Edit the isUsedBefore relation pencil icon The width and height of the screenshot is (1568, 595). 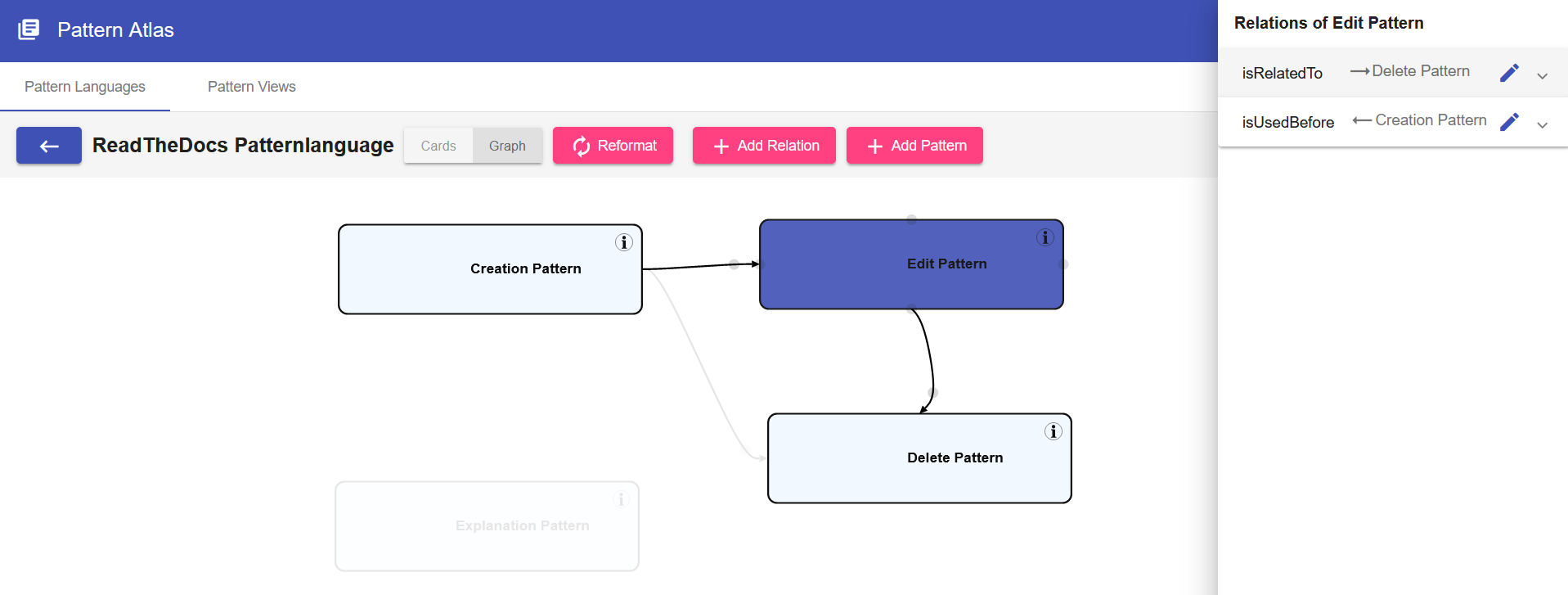[1509, 122]
